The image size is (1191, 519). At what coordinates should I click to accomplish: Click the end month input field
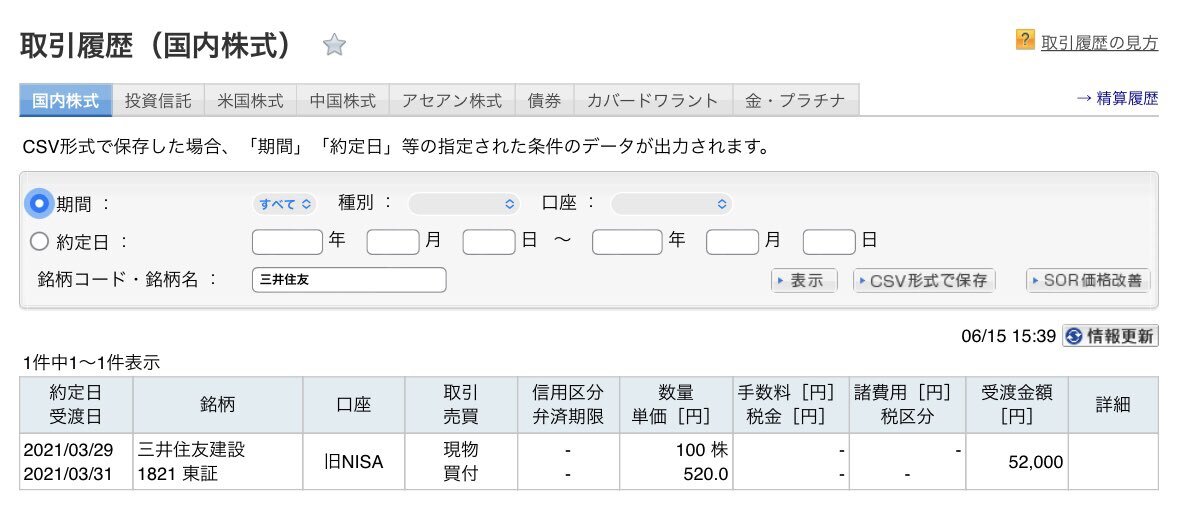[732, 242]
